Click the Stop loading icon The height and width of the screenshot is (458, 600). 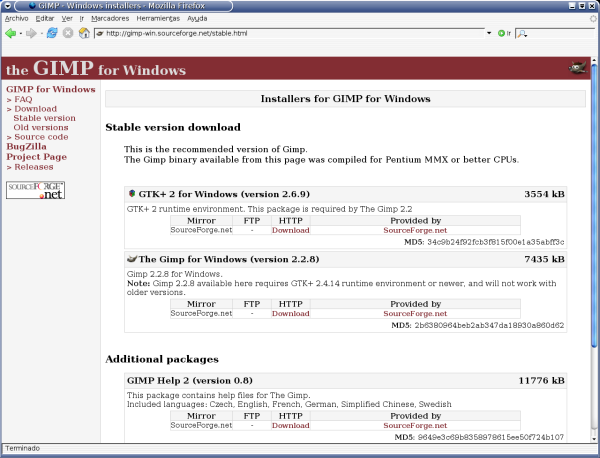(68, 33)
